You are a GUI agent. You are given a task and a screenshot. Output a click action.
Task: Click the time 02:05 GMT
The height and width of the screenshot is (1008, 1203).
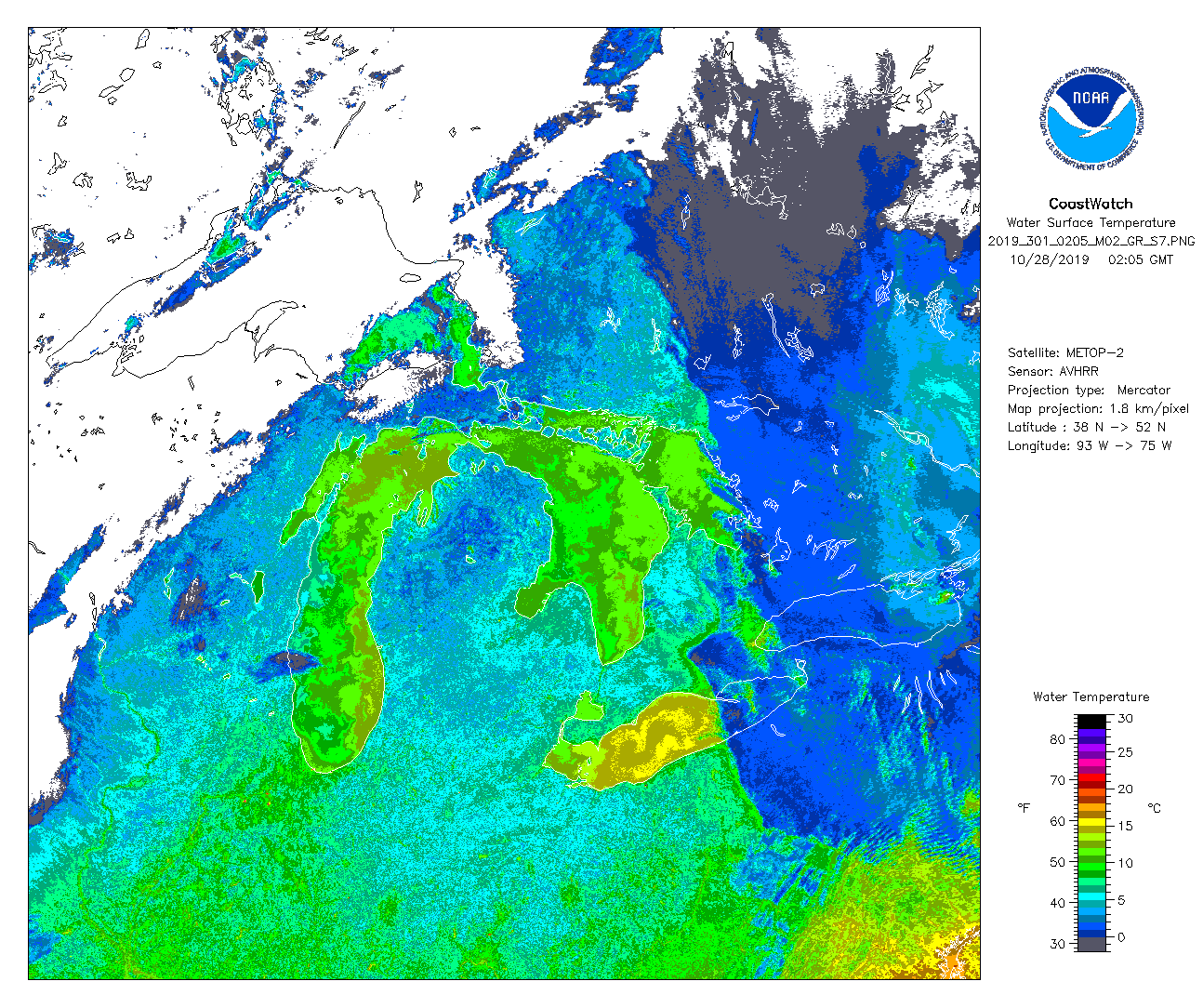[x=1141, y=259]
